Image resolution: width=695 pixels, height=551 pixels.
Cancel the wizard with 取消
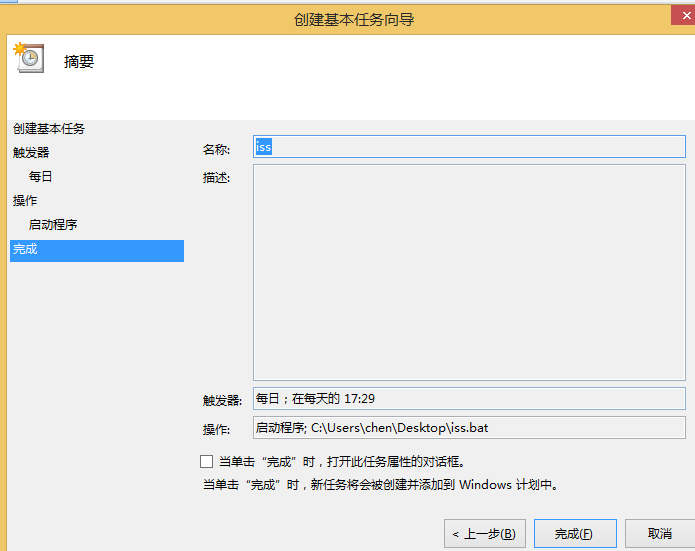click(660, 533)
